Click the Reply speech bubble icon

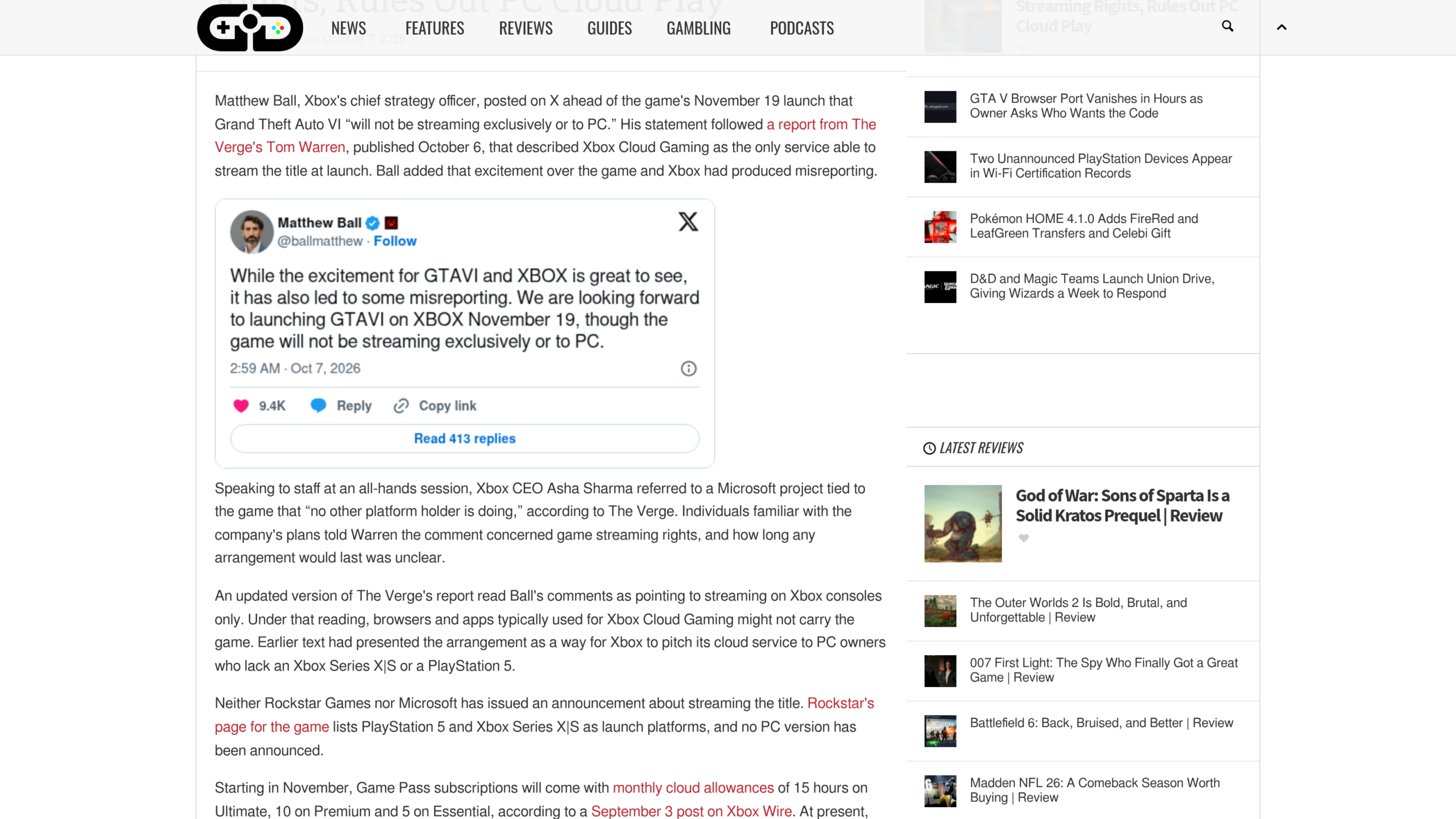point(318,406)
